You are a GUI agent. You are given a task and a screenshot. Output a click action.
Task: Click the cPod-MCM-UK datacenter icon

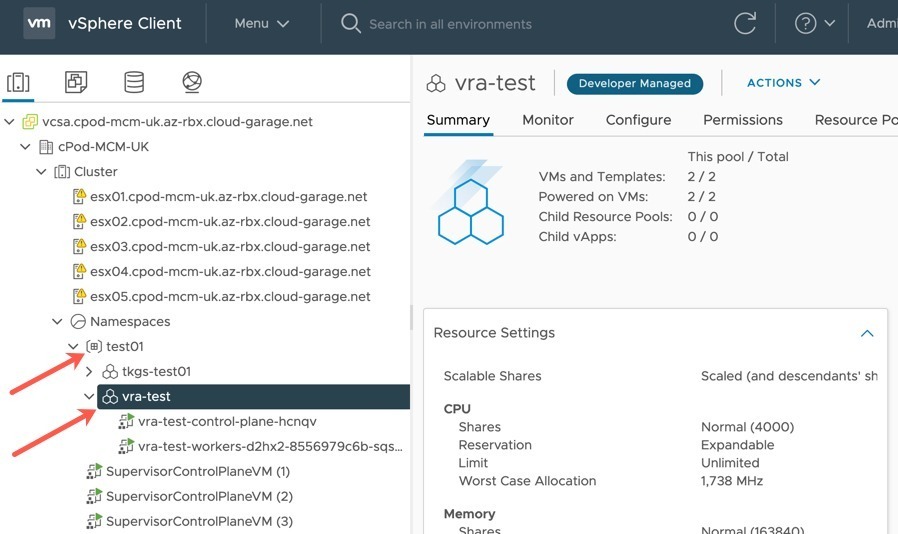46,147
